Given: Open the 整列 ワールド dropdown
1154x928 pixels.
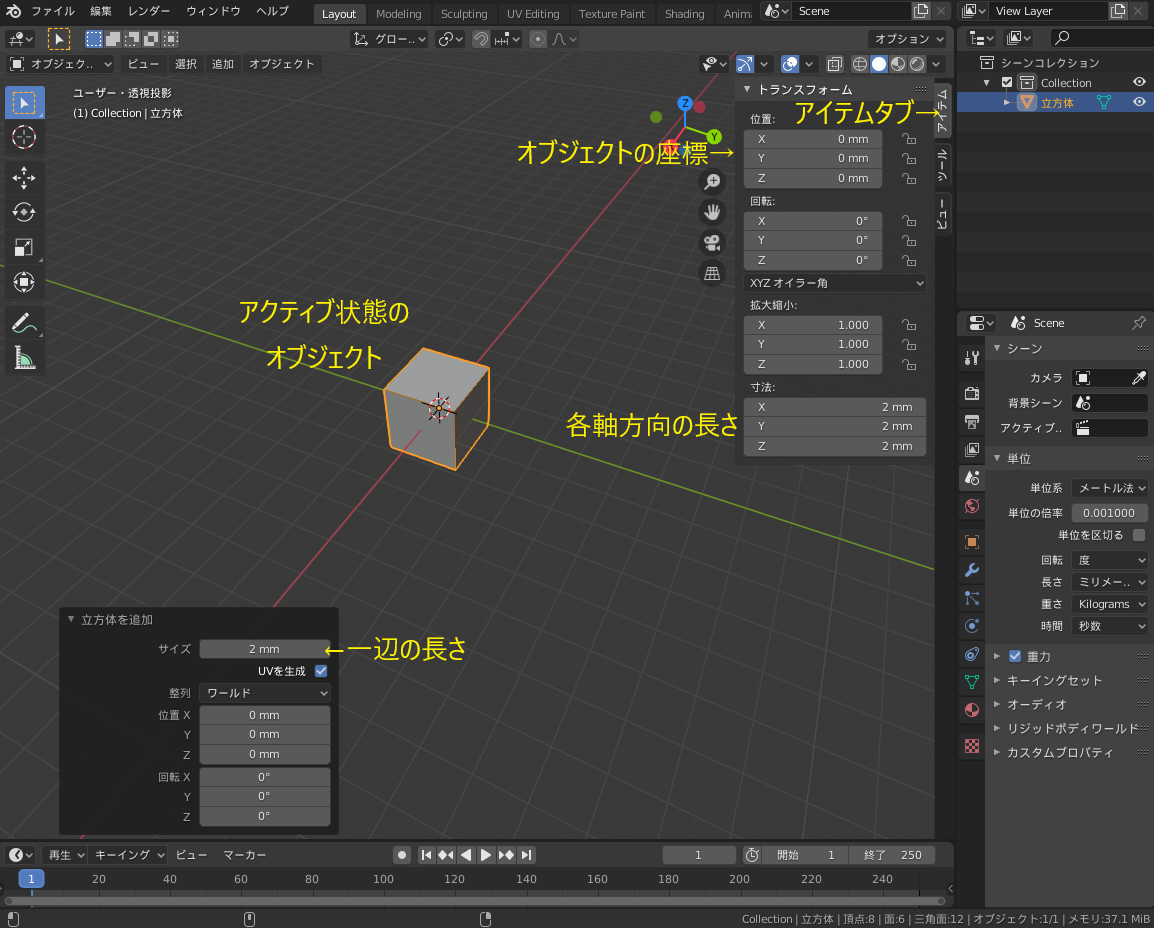Looking at the screenshot, I should pos(265,693).
